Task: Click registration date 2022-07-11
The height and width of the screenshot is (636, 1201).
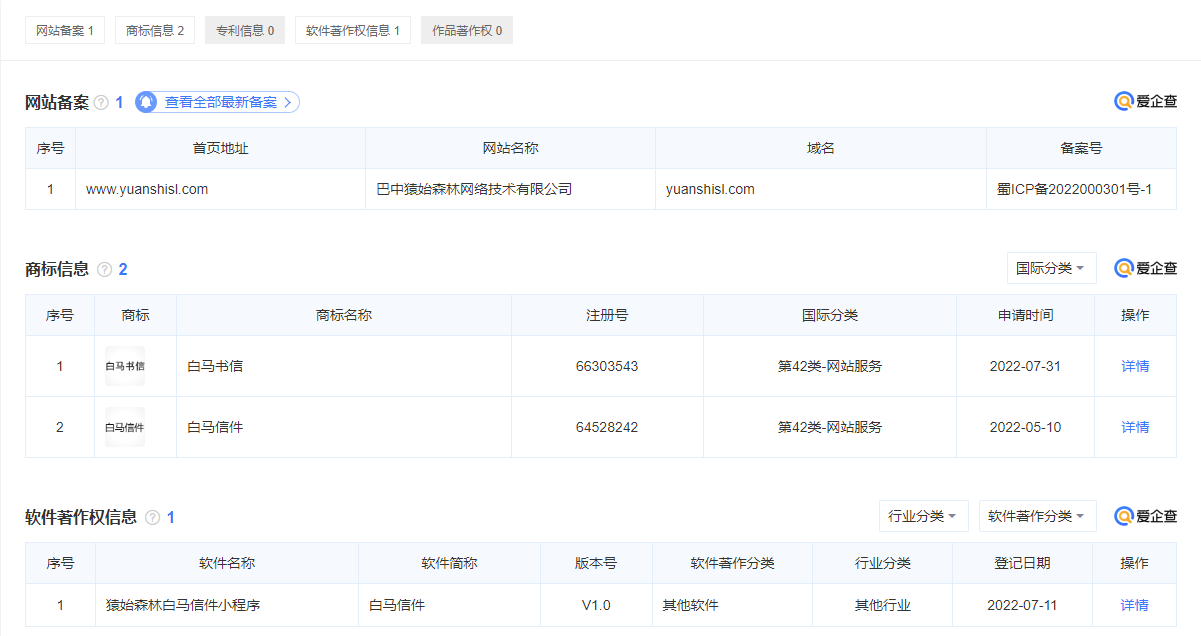Action: tap(1022, 605)
